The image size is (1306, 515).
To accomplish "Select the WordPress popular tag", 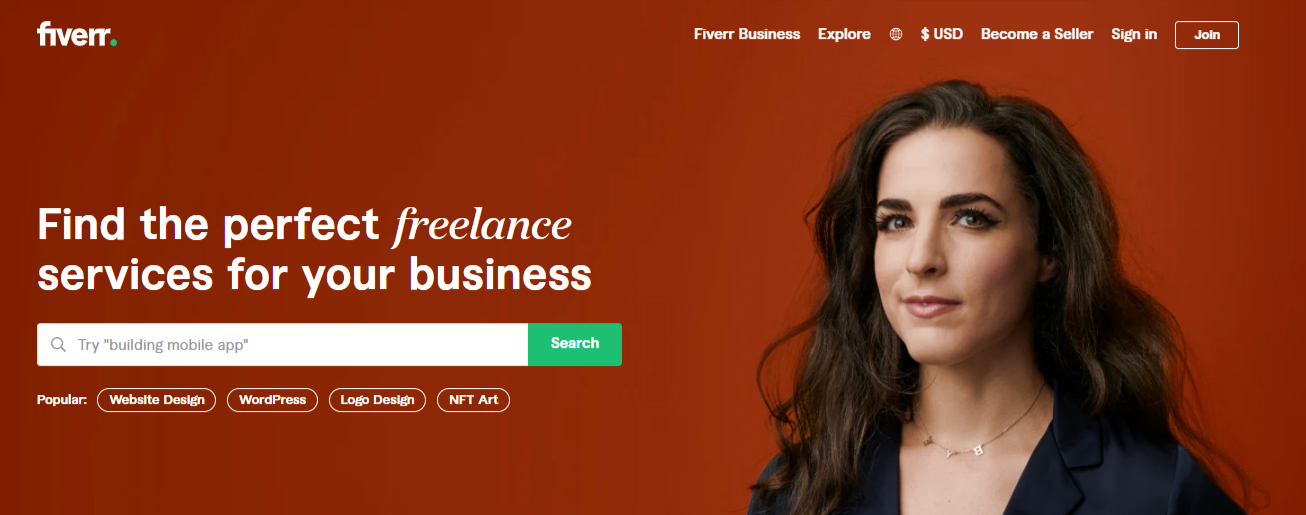I will [273, 400].
